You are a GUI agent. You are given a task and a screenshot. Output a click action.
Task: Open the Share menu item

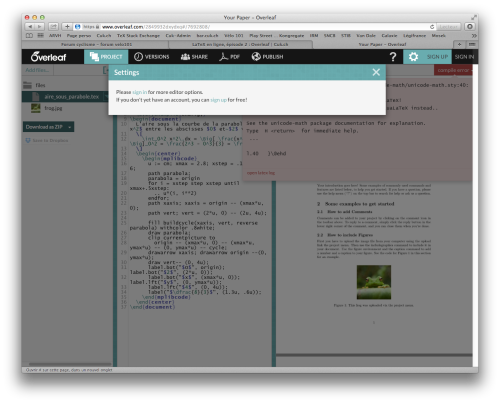194,57
